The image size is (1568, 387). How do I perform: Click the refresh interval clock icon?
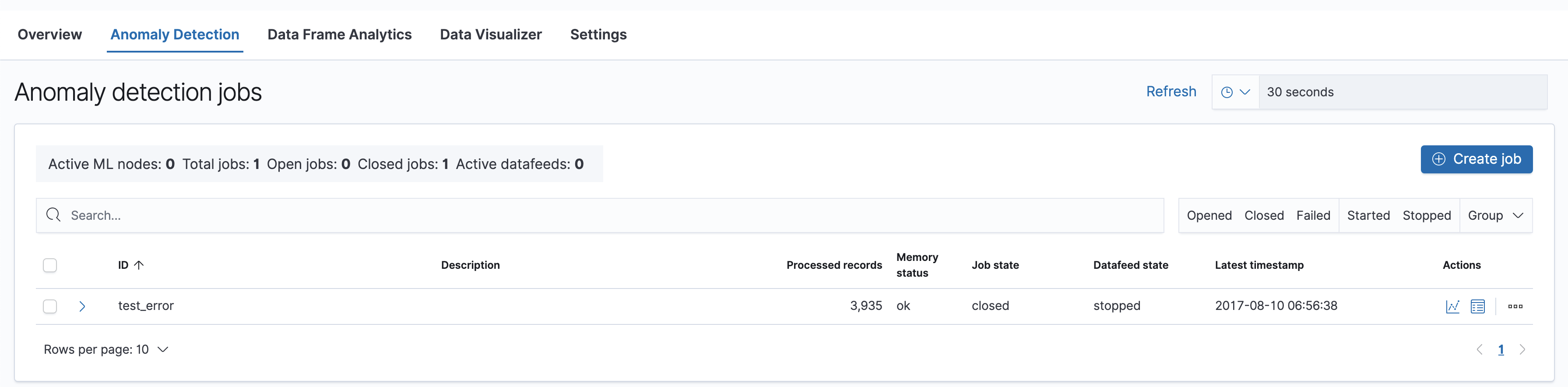pyautogui.click(x=1227, y=92)
